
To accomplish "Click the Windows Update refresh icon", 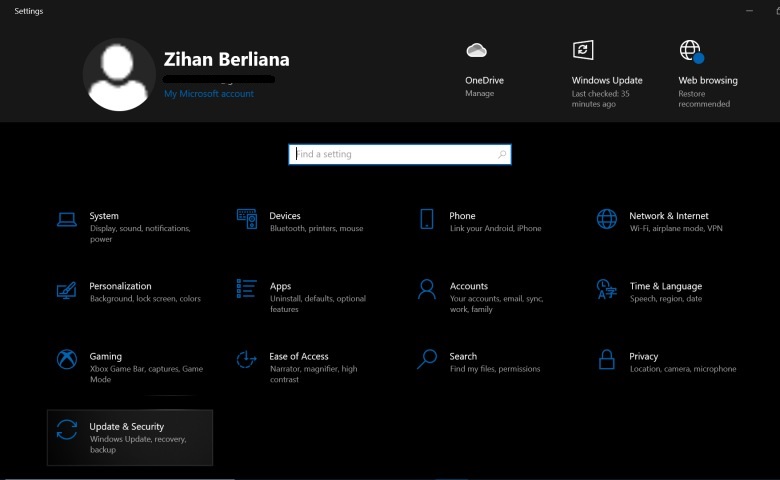I will coord(583,50).
